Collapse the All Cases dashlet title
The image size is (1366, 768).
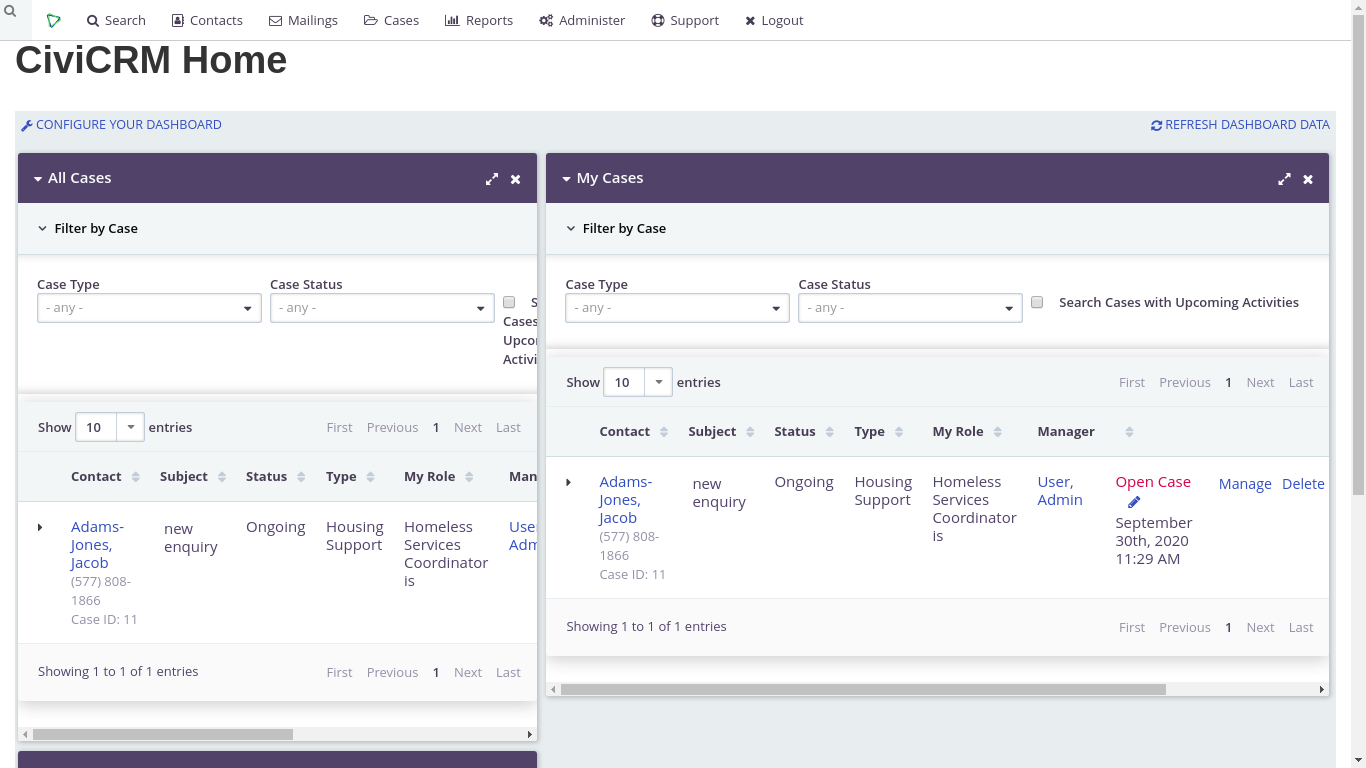(x=73, y=178)
